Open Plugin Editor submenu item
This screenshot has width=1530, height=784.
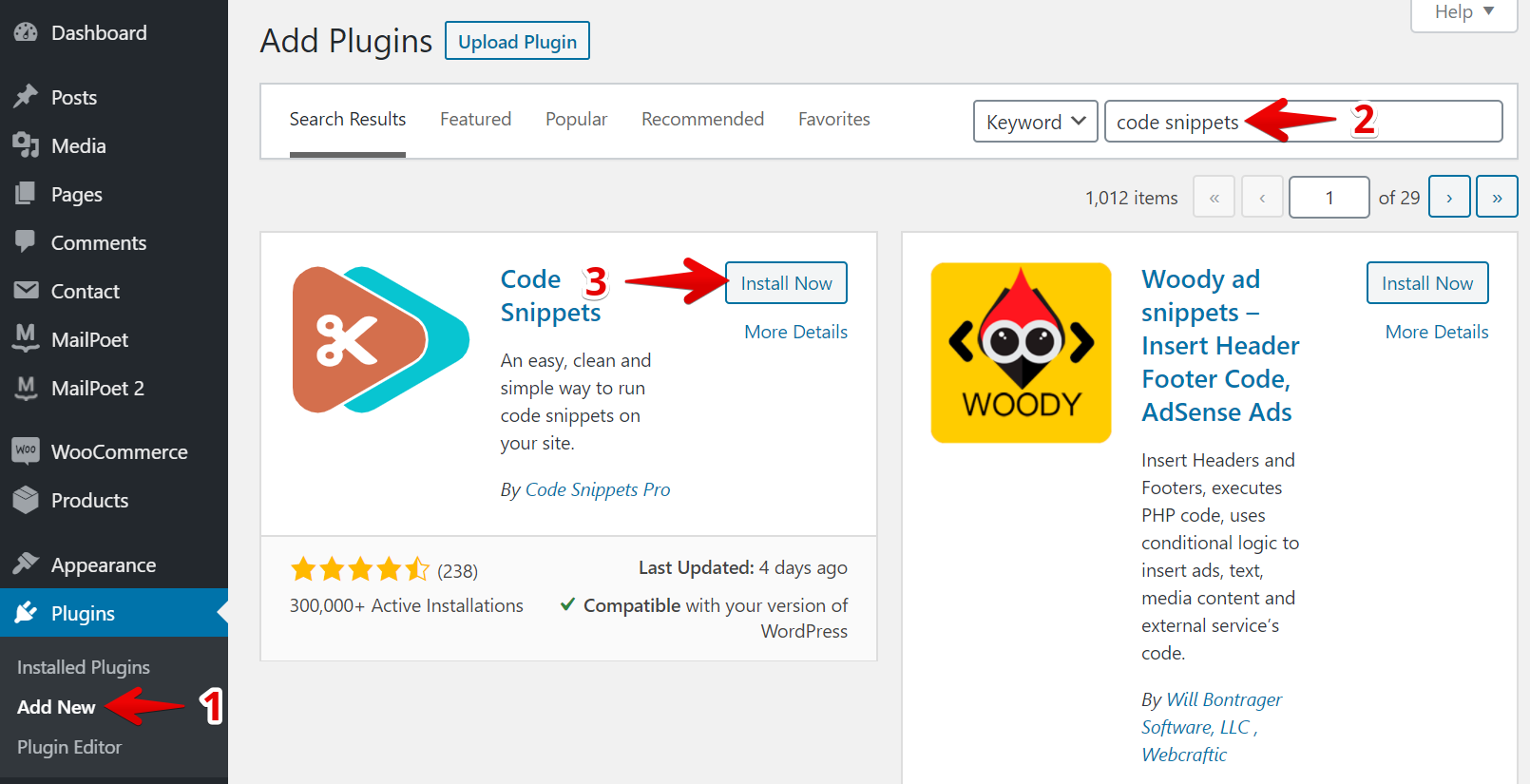pos(69,747)
